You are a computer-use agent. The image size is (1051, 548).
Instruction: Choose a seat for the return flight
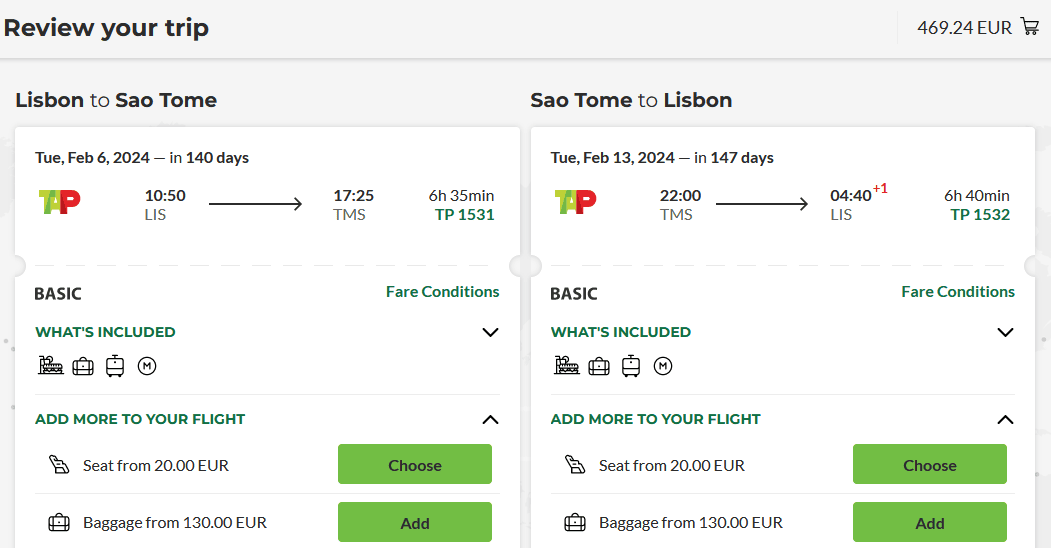929,465
